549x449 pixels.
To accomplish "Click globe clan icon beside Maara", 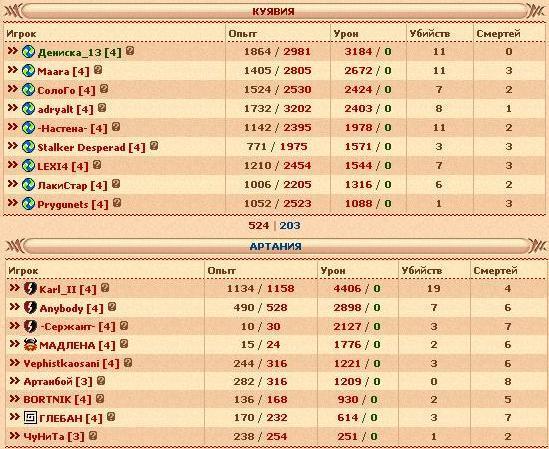I will point(28,71).
